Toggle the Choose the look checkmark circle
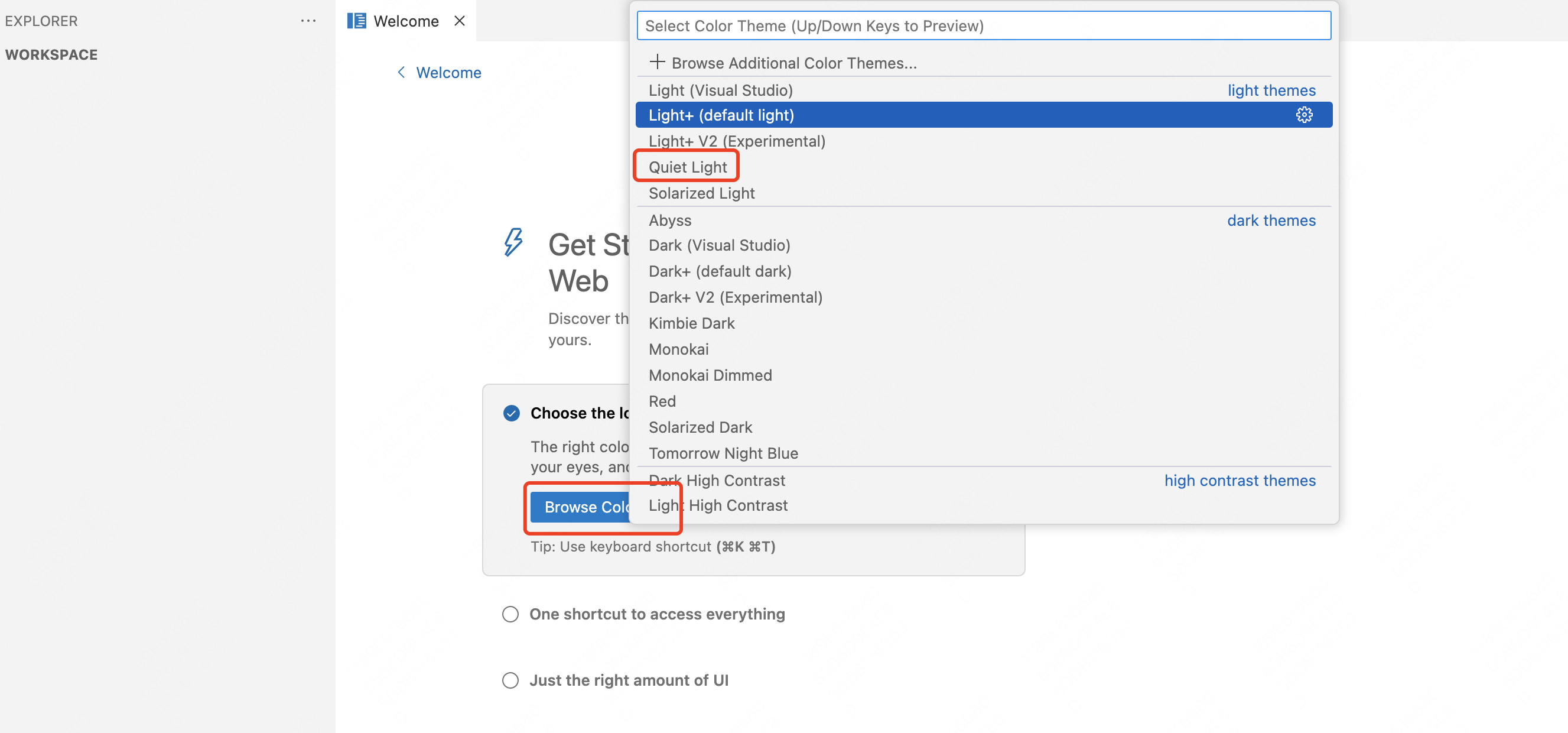This screenshot has width=1568, height=733. click(511, 413)
